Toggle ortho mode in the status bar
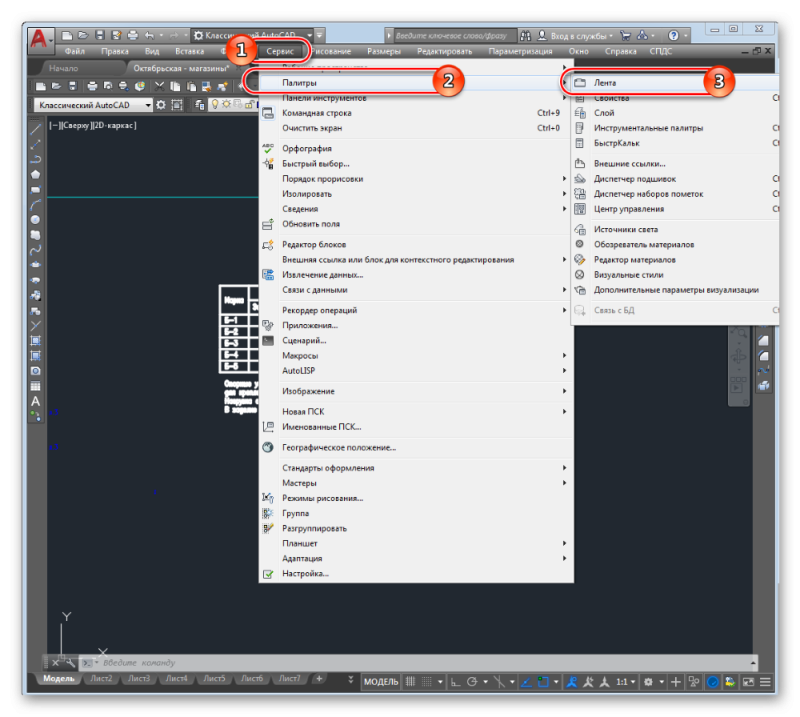This screenshot has height=717, width=800. coord(456,682)
